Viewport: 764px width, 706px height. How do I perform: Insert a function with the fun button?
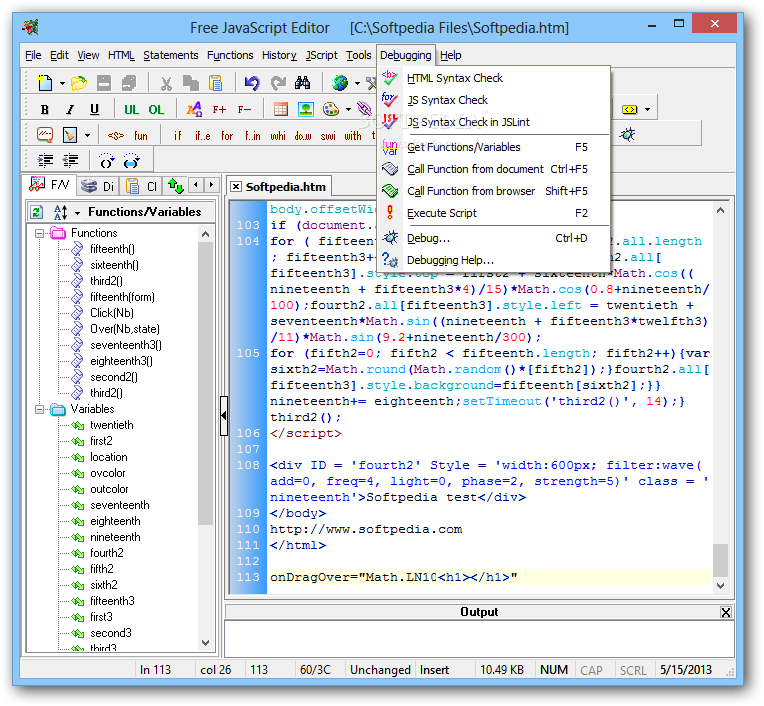(x=141, y=135)
